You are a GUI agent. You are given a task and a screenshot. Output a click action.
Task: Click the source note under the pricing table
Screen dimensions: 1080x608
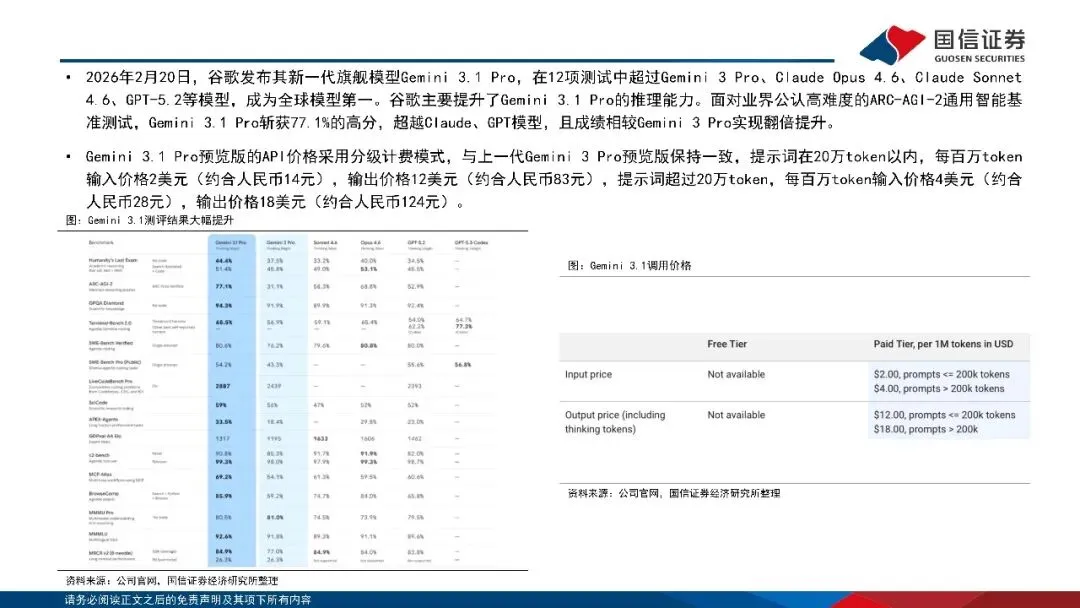tap(674, 493)
